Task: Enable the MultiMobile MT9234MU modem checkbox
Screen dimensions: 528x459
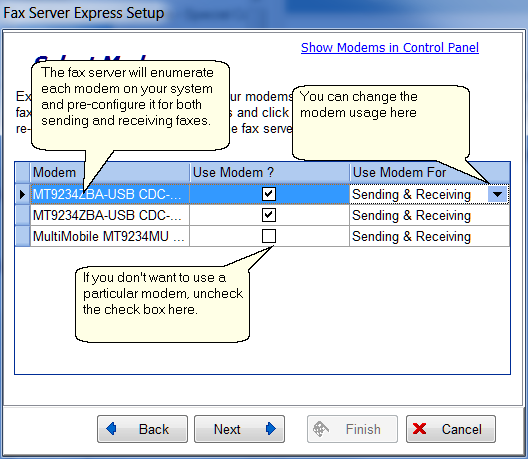Action: click(x=269, y=236)
